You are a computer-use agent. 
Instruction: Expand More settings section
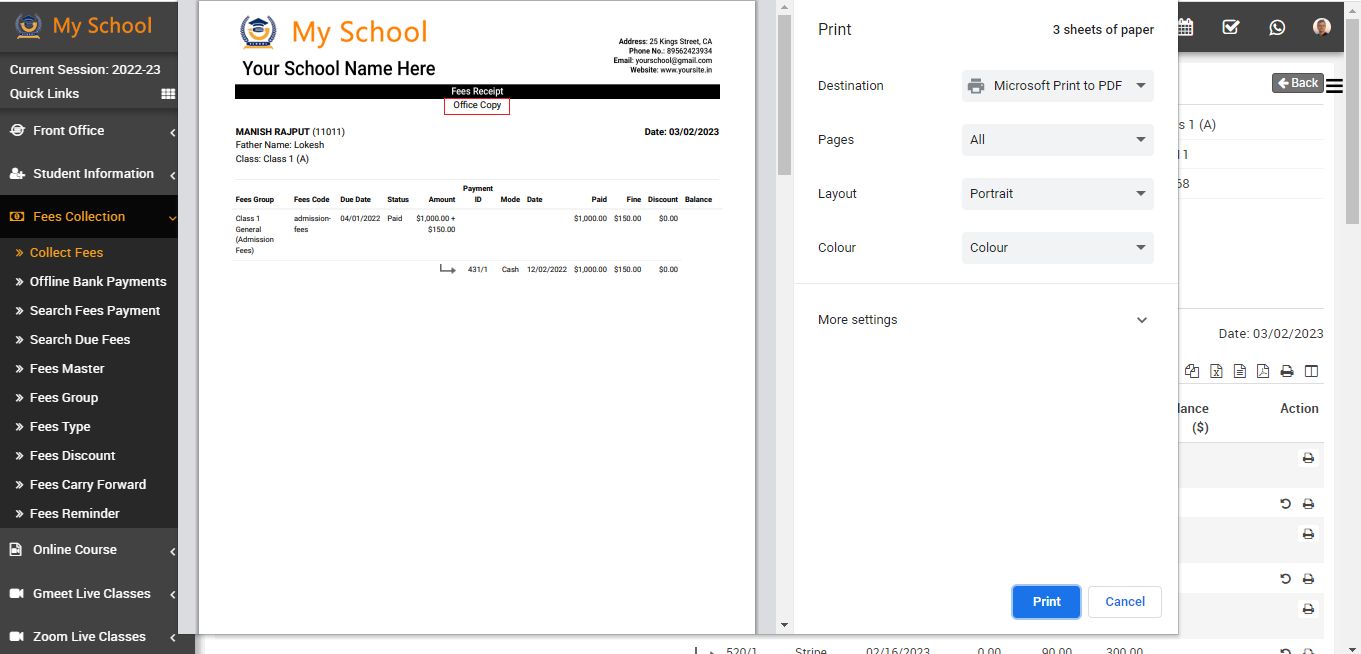[x=984, y=320]
